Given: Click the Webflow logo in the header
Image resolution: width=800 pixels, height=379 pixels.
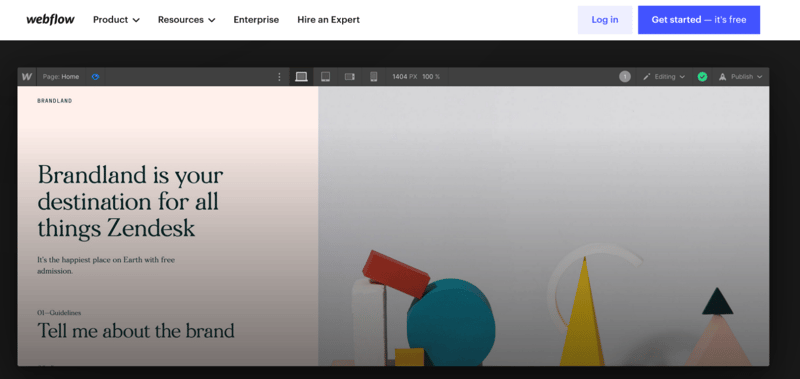Looking at the screenshot, I should tap(51, 20).
